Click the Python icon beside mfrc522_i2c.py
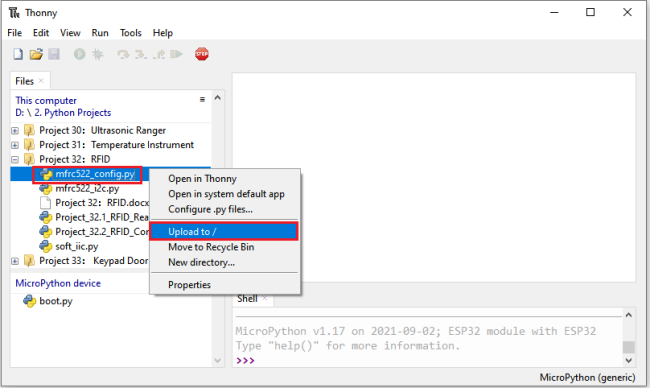 pyautogui.click(x=46, y=189)
